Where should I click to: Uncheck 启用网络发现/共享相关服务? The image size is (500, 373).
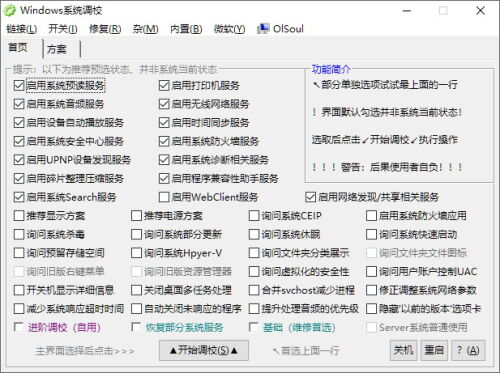(310, 197)
